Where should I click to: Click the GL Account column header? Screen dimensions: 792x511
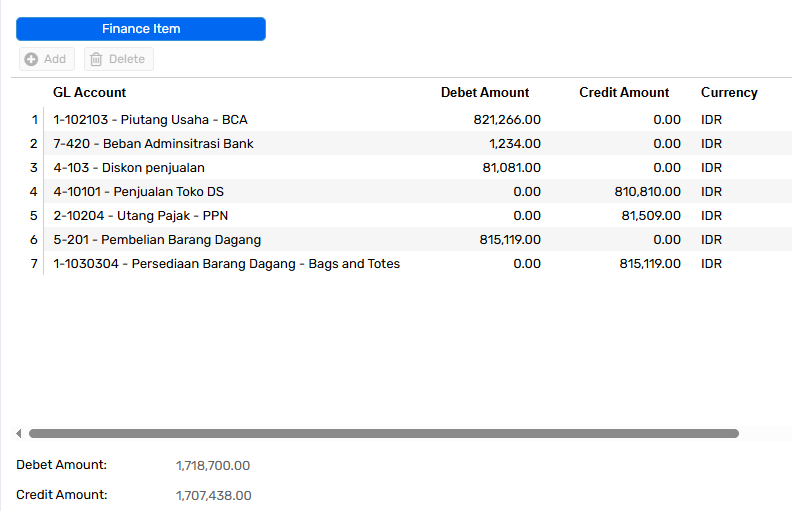[89, 92]
